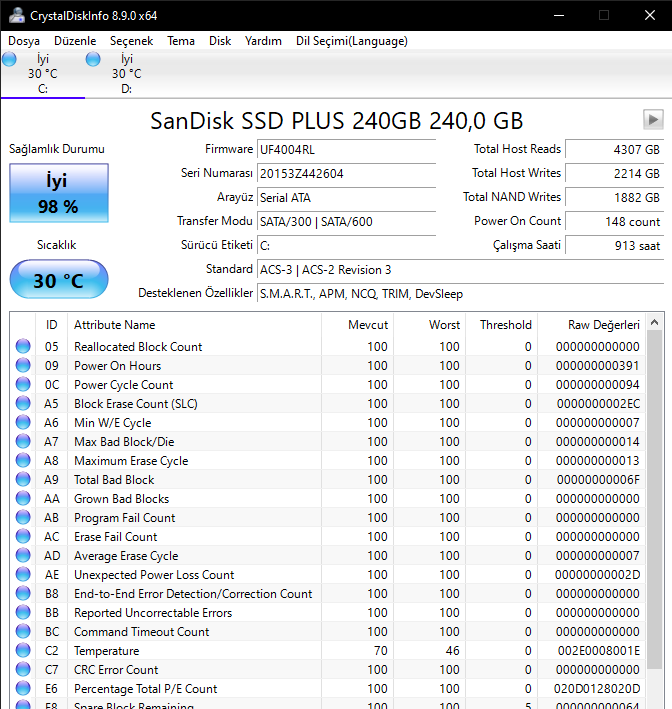Open the Dosya menu
The image size is (672, 709).
(x=25, y=41)
